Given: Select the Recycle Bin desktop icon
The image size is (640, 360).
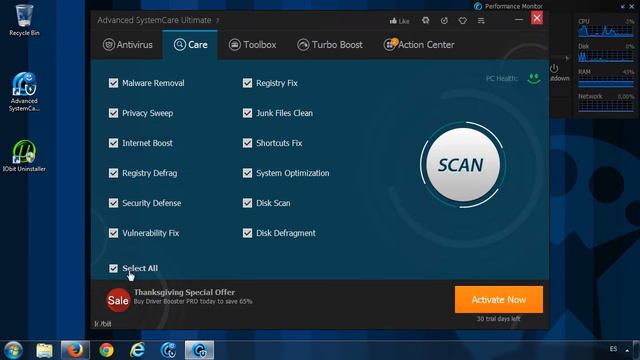Looking at the screenshot, I should 24,20.
